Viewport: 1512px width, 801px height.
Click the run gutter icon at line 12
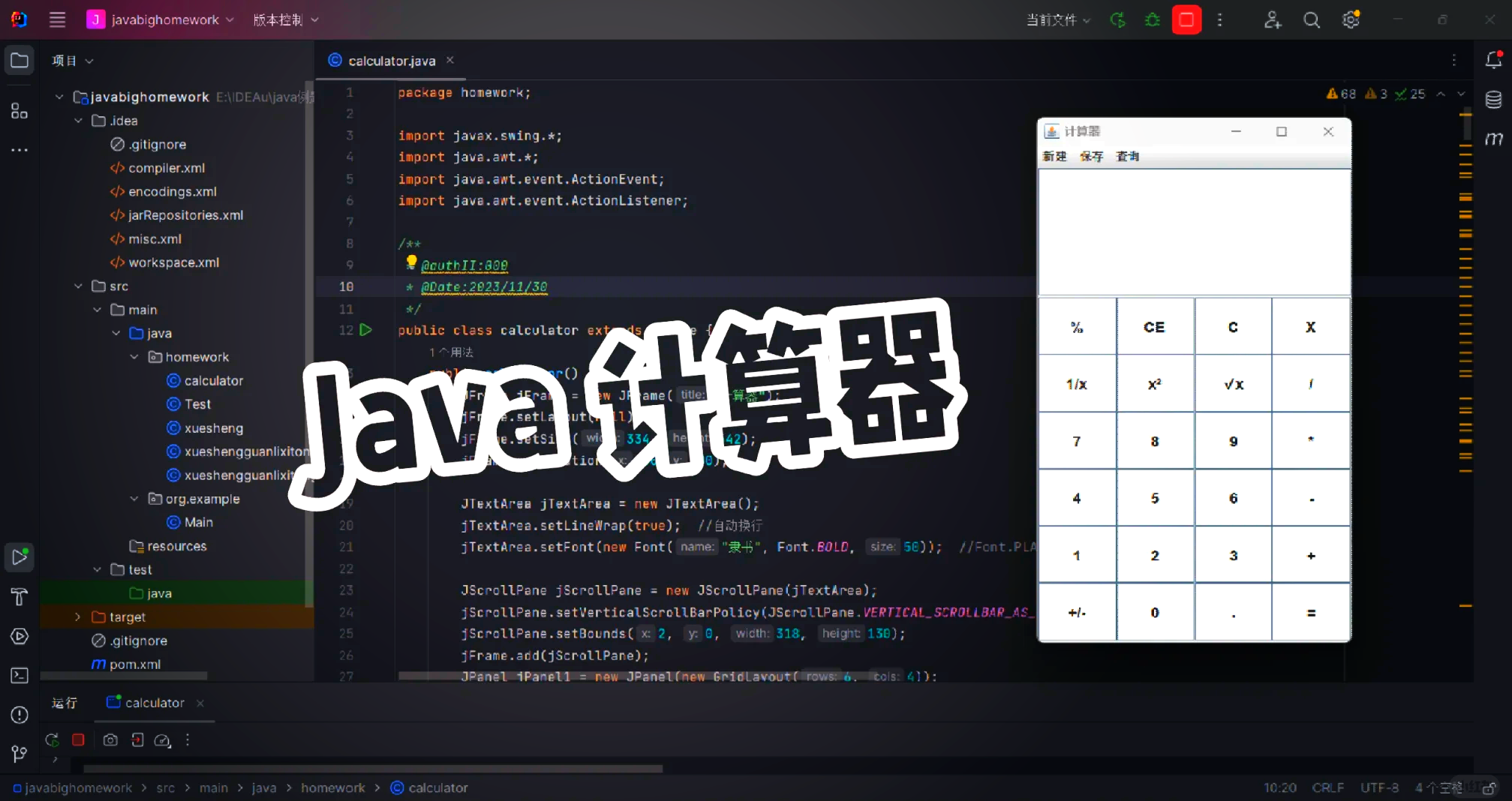pyautogui.click(x=365, y=330)
